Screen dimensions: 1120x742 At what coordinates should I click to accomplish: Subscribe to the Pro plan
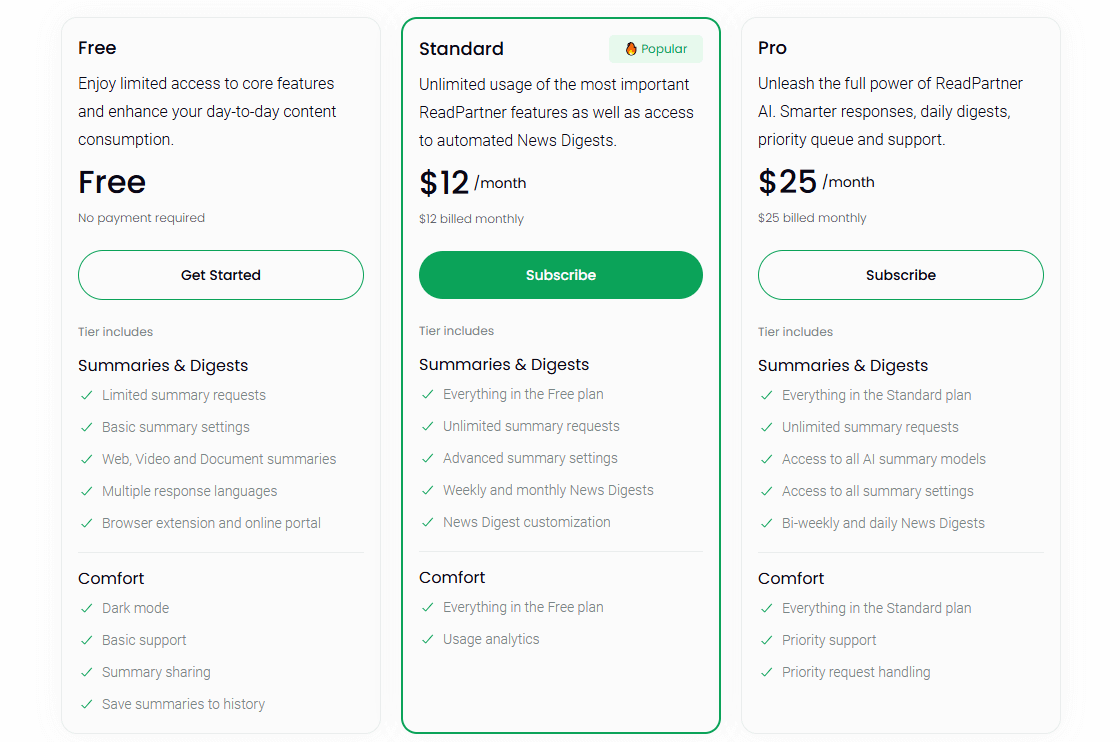click(900, 275)
